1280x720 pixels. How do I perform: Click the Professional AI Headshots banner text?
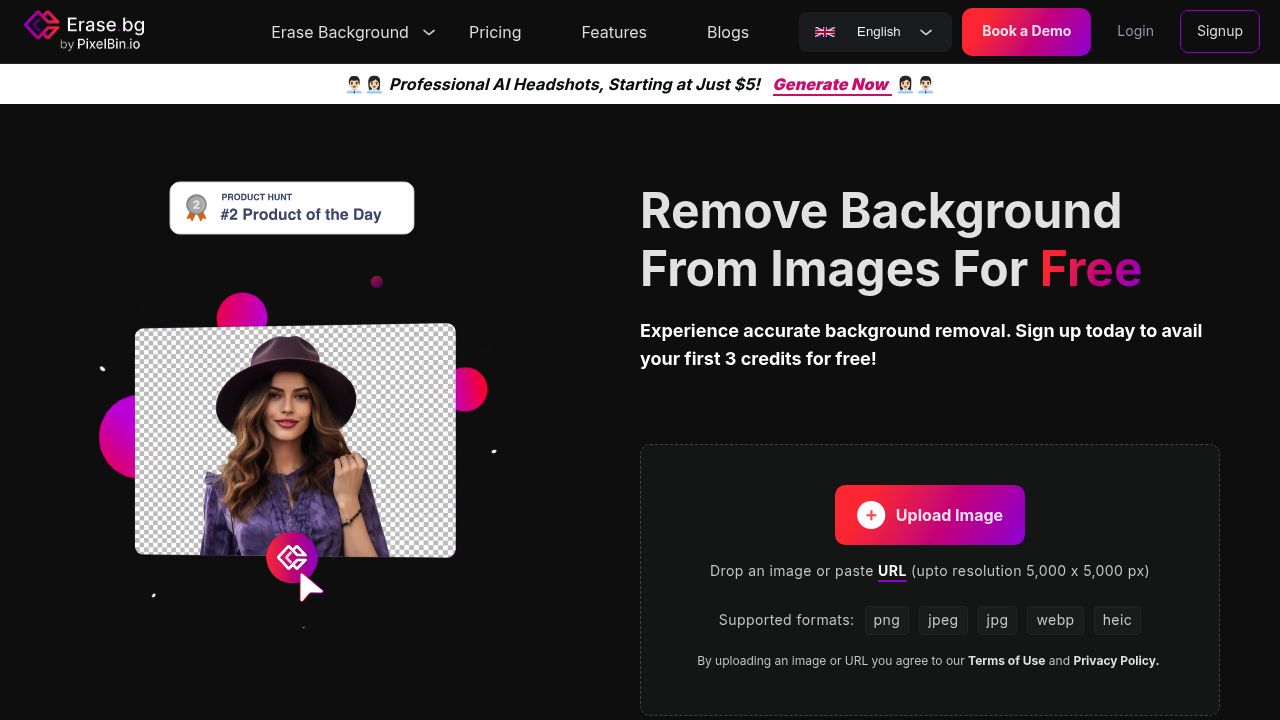(575, 84)
